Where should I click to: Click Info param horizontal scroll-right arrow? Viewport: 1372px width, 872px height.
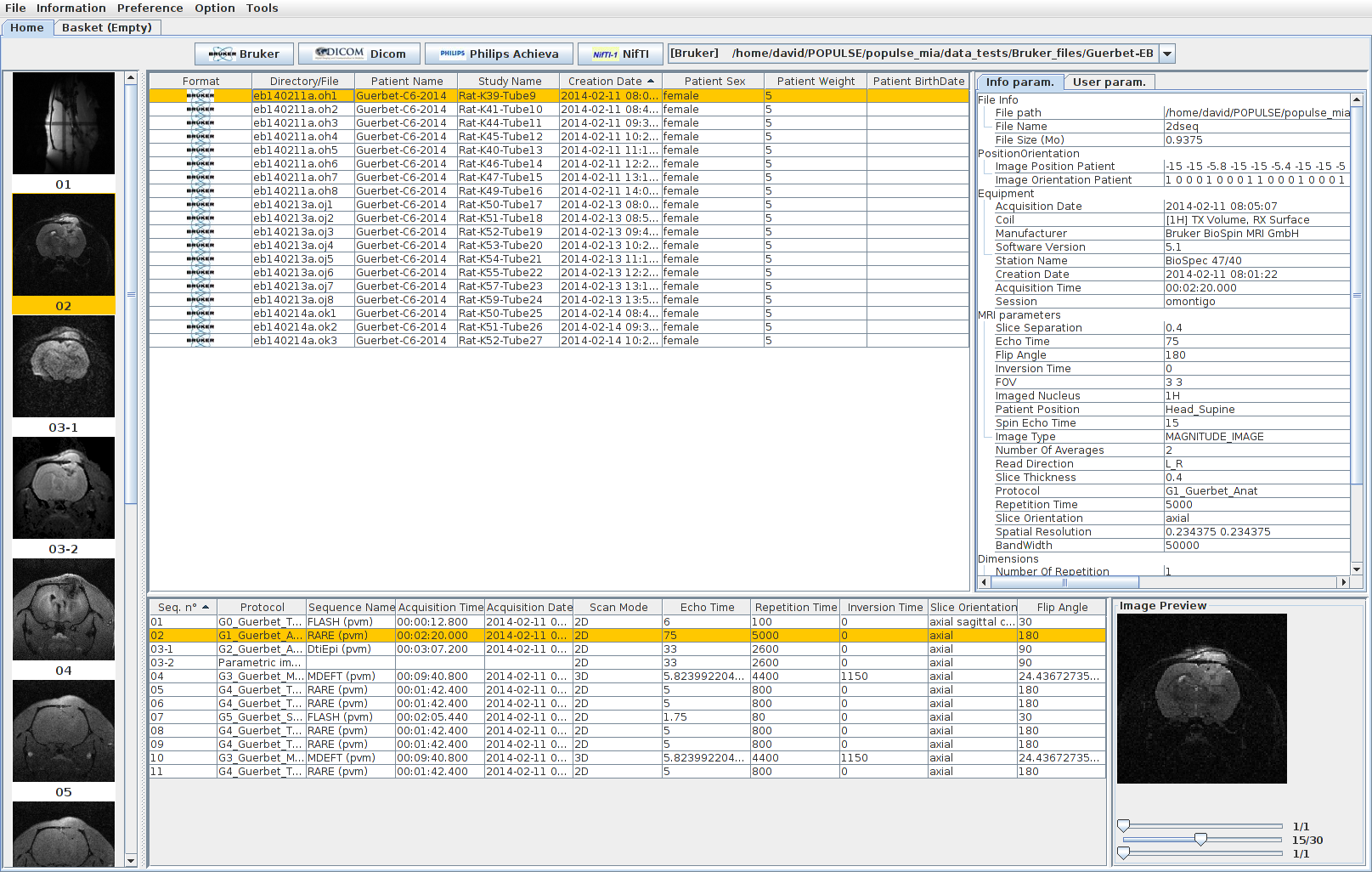pyautogui.click(x=1343, y=582)
